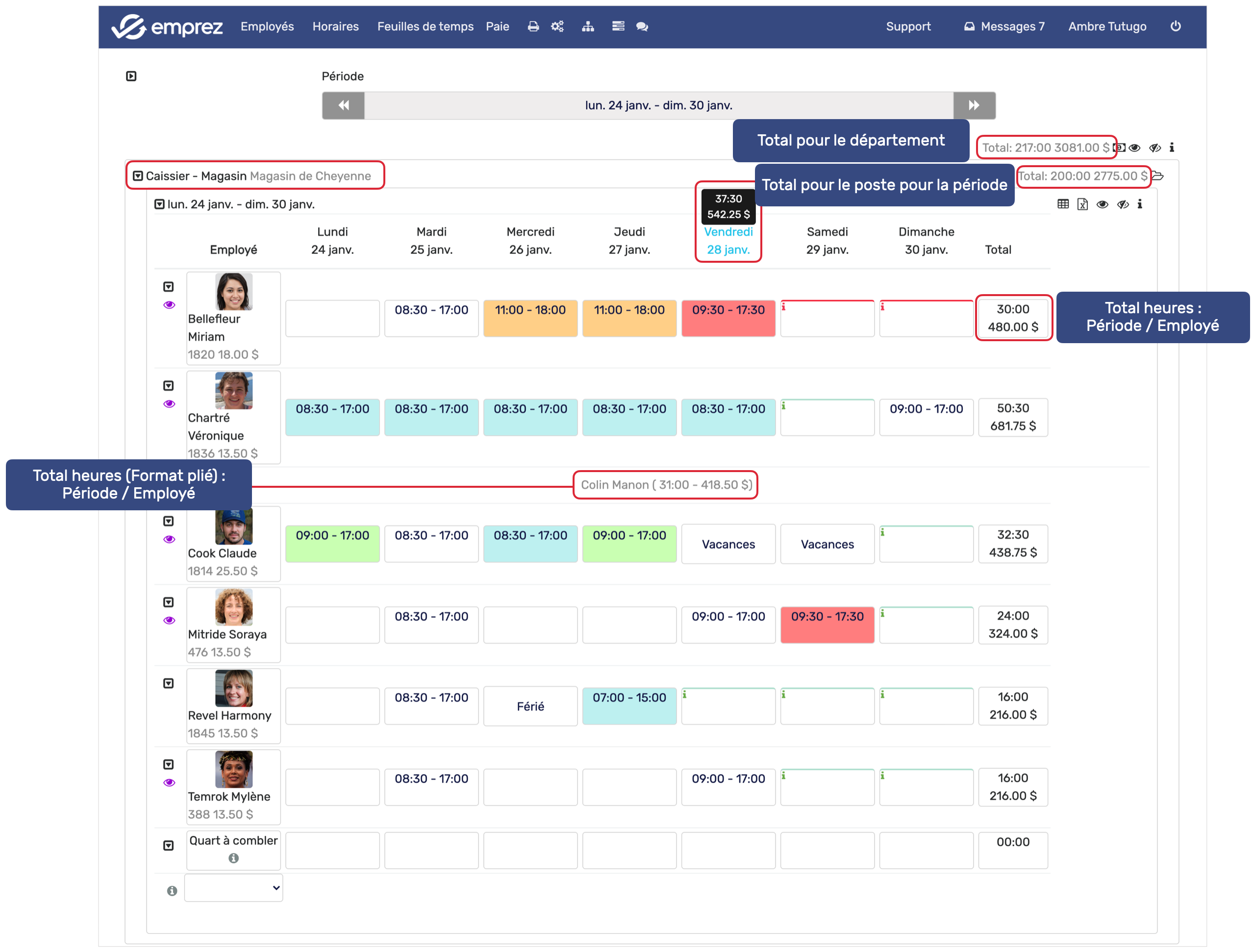Image resolution: width=1254 pixels, height=952 pixels.
Task: Click the chat bubbles icon in navbar
Action: (642, 26)
